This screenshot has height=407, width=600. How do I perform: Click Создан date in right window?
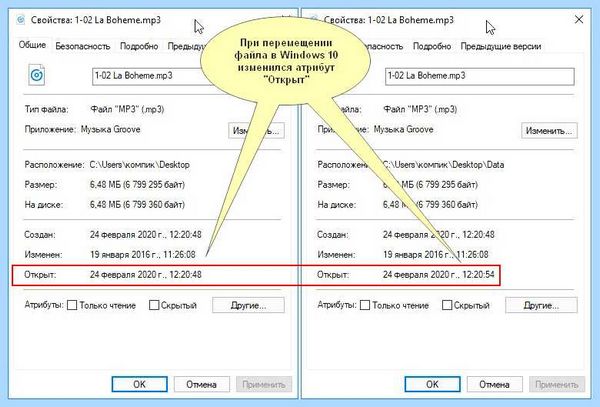click(x=439, y=234)
